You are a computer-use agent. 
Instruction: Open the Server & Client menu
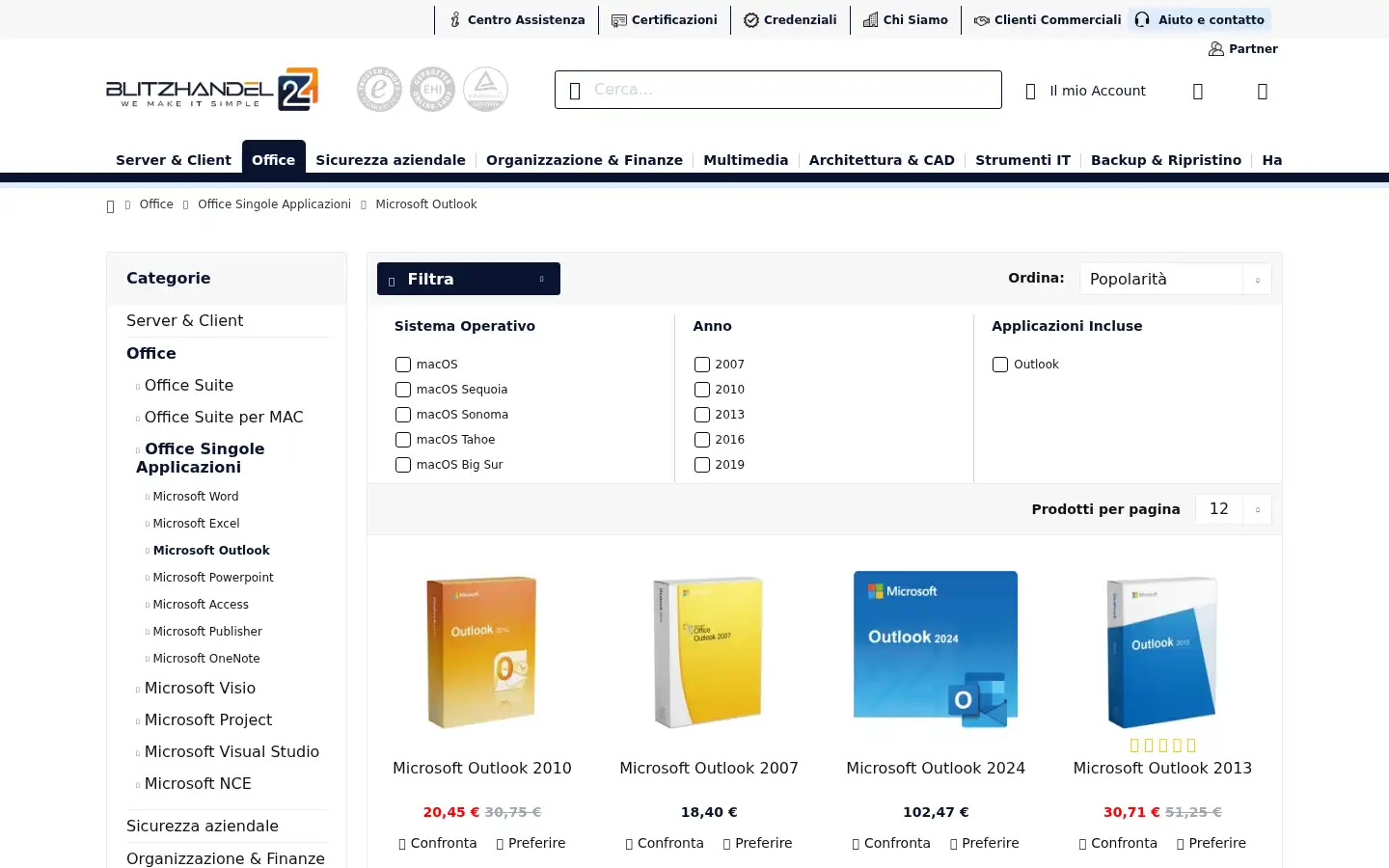point(174,160)
